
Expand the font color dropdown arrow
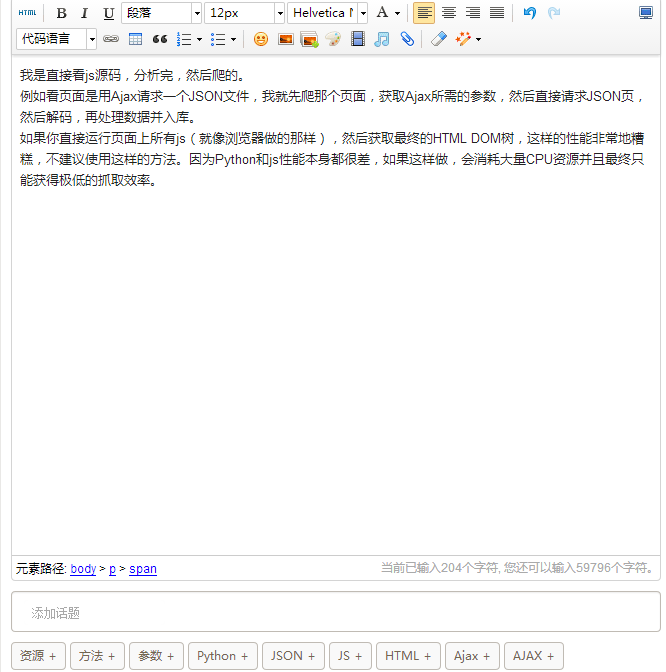(x=397, y=13)
